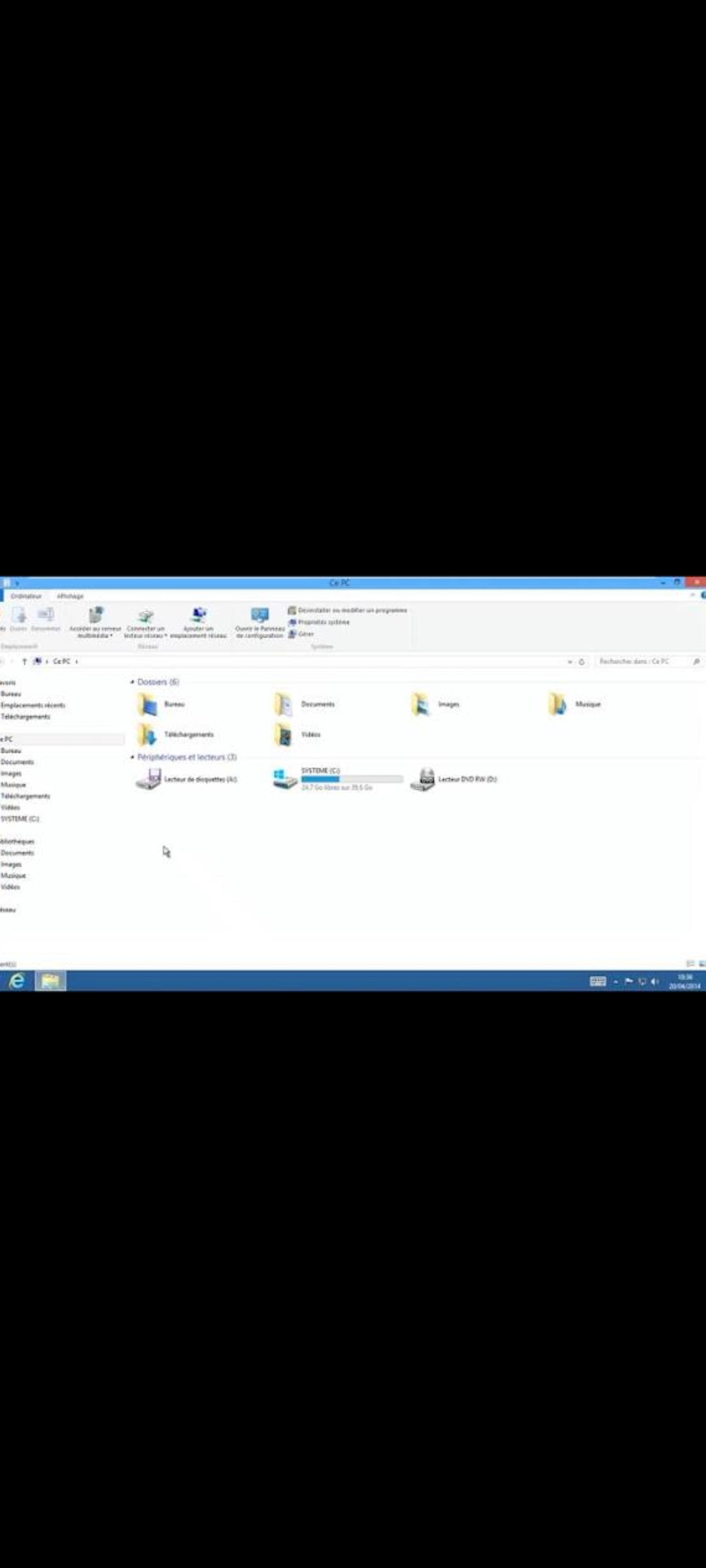
Task: Select Téléchargements under Ce PC in navigation pane
Action: point(25,796)
